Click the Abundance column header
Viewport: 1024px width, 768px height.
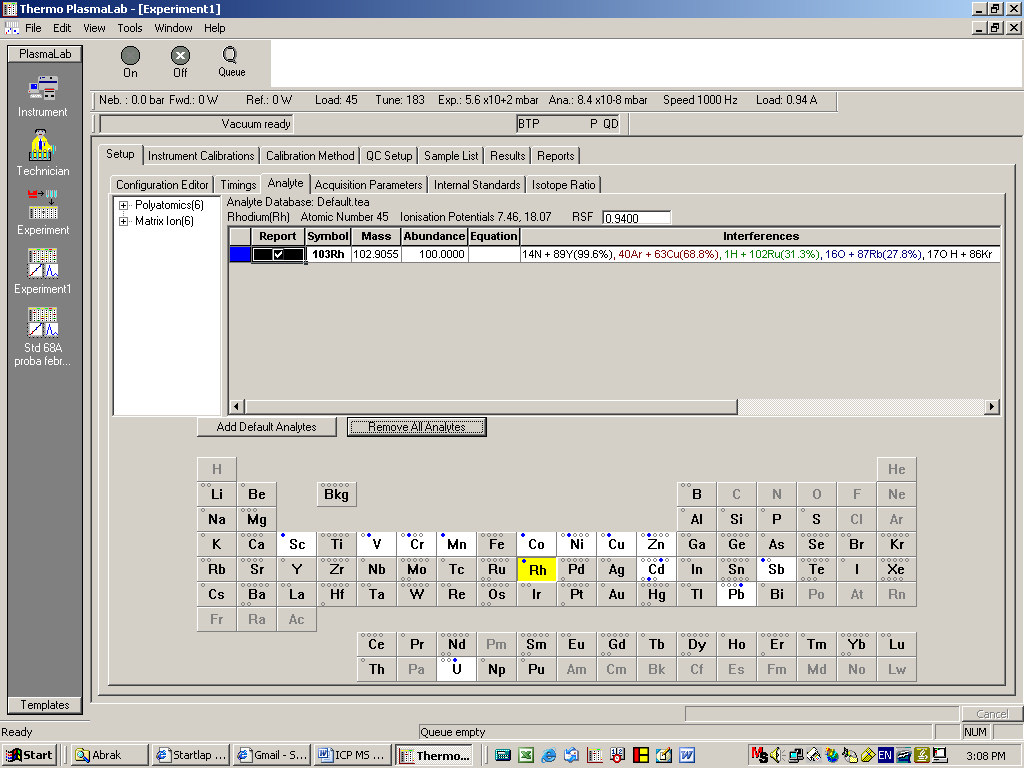point(434,236)
